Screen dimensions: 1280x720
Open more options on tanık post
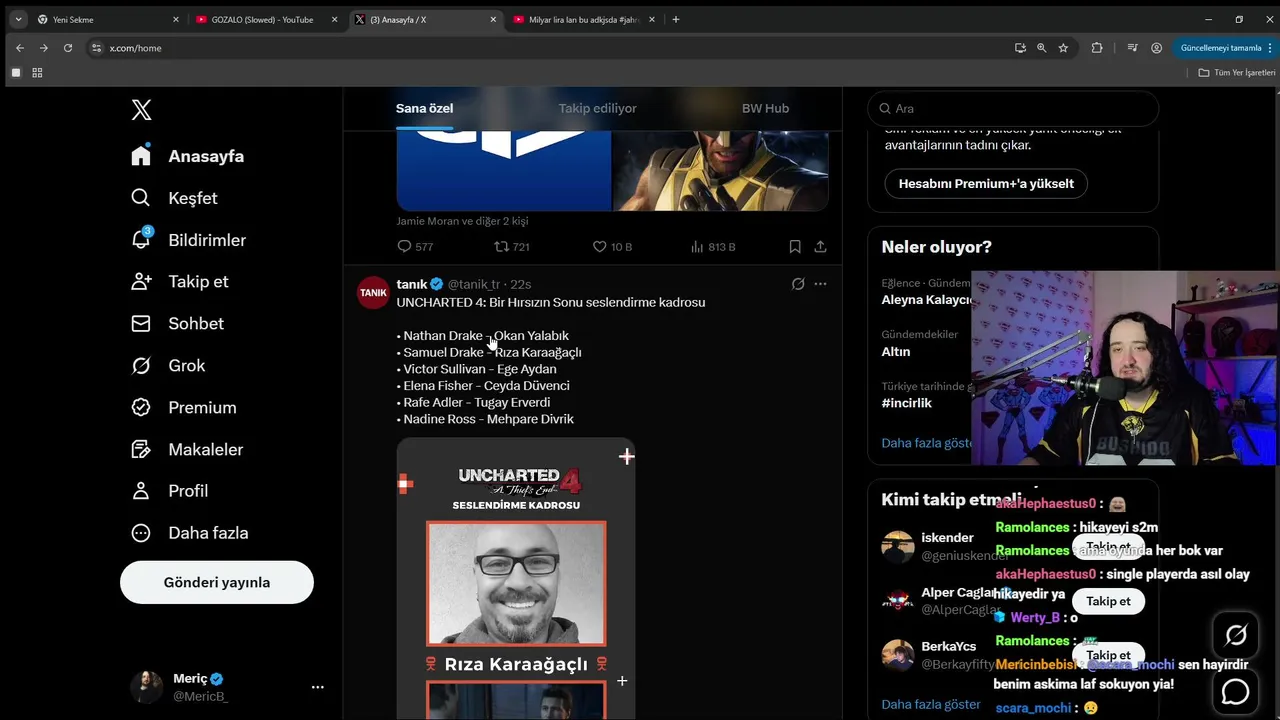pyautogui.click(x=820, y=284)
